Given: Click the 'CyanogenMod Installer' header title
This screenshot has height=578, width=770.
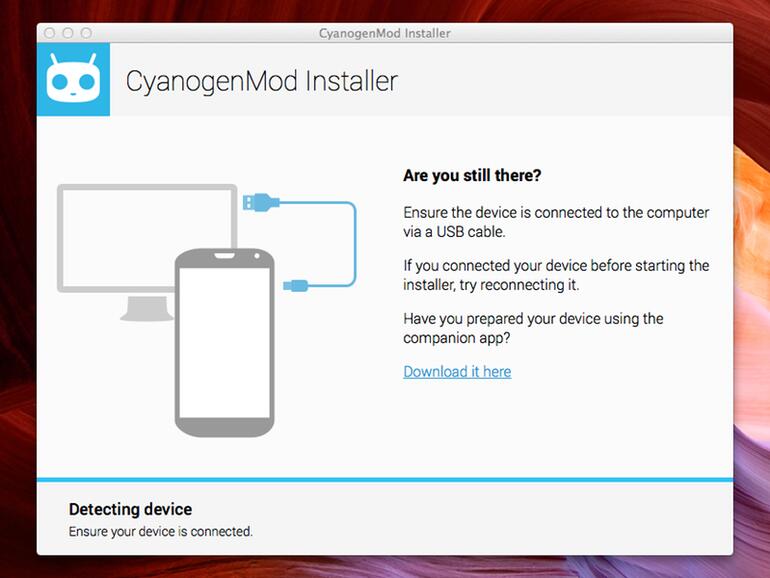Looking at the screenshot, I should (x=262, y=81).
